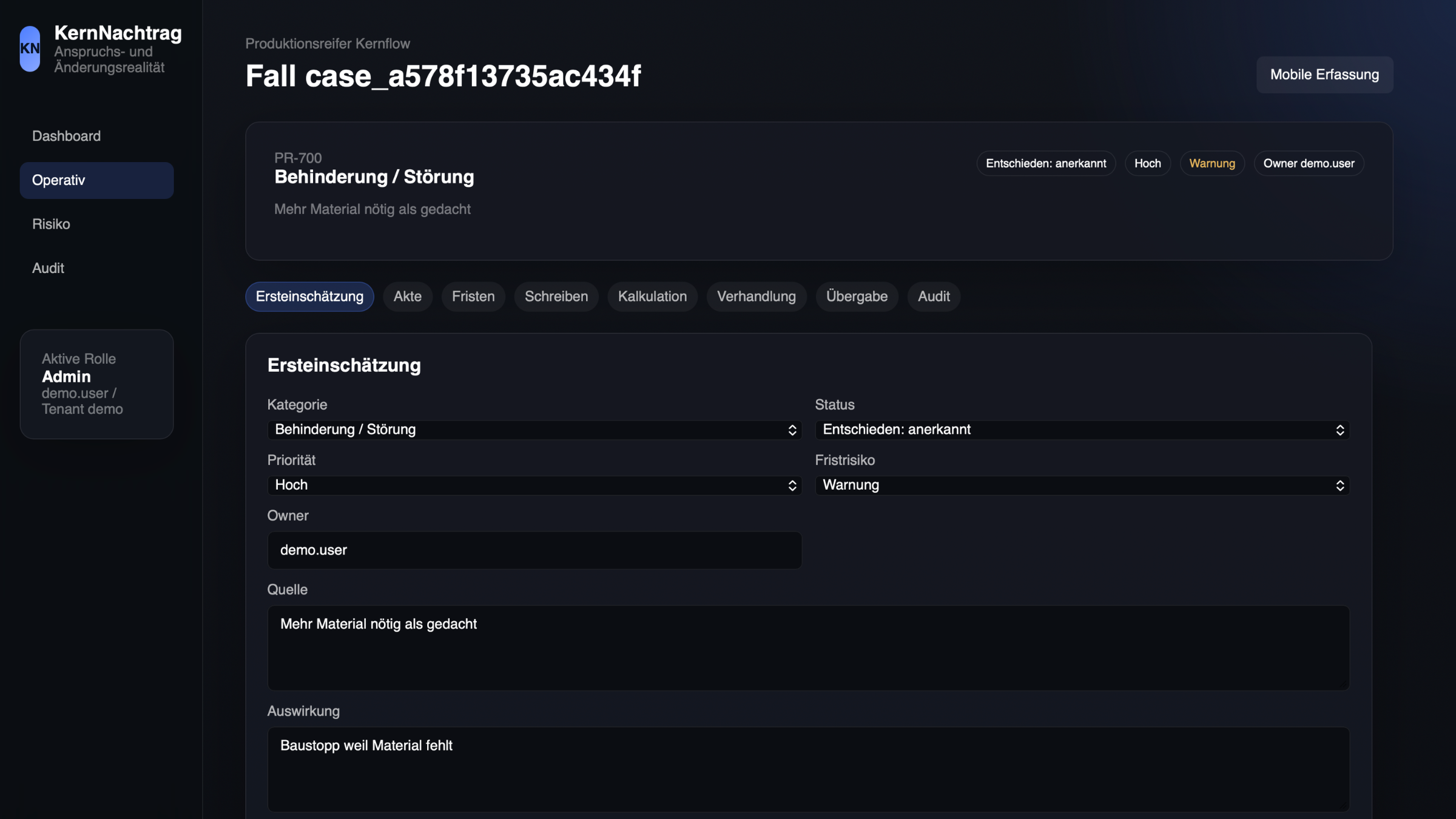Select the Schreiben tab
The image size is (1456, 819).
click(556, 297)
